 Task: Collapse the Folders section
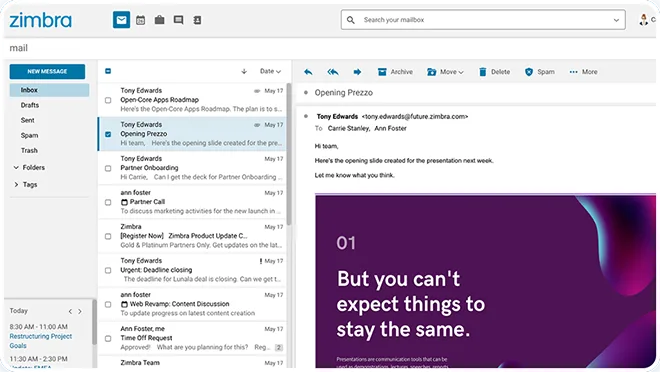click(x=16, y=167)
